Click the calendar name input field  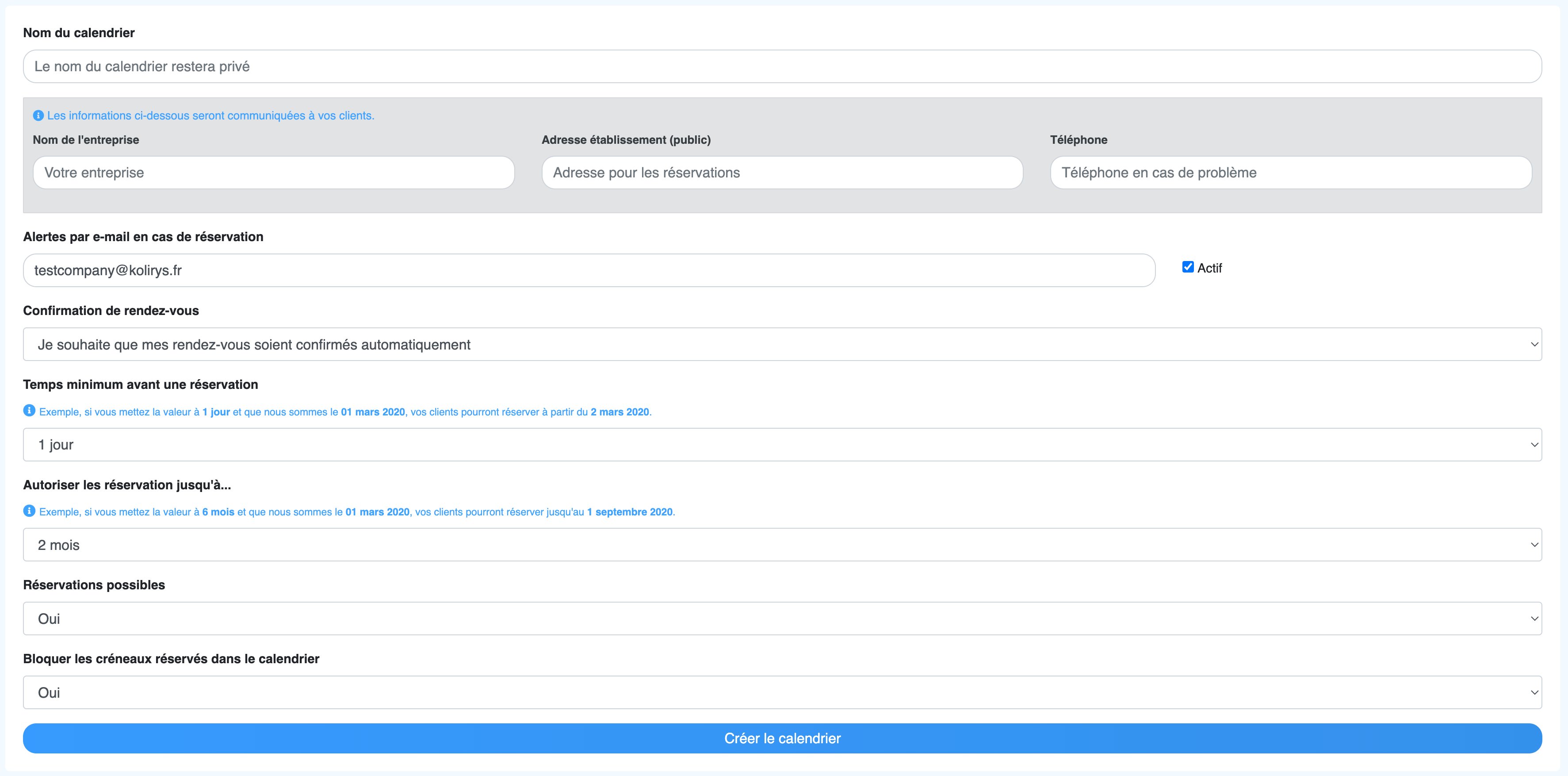[782, 66]
